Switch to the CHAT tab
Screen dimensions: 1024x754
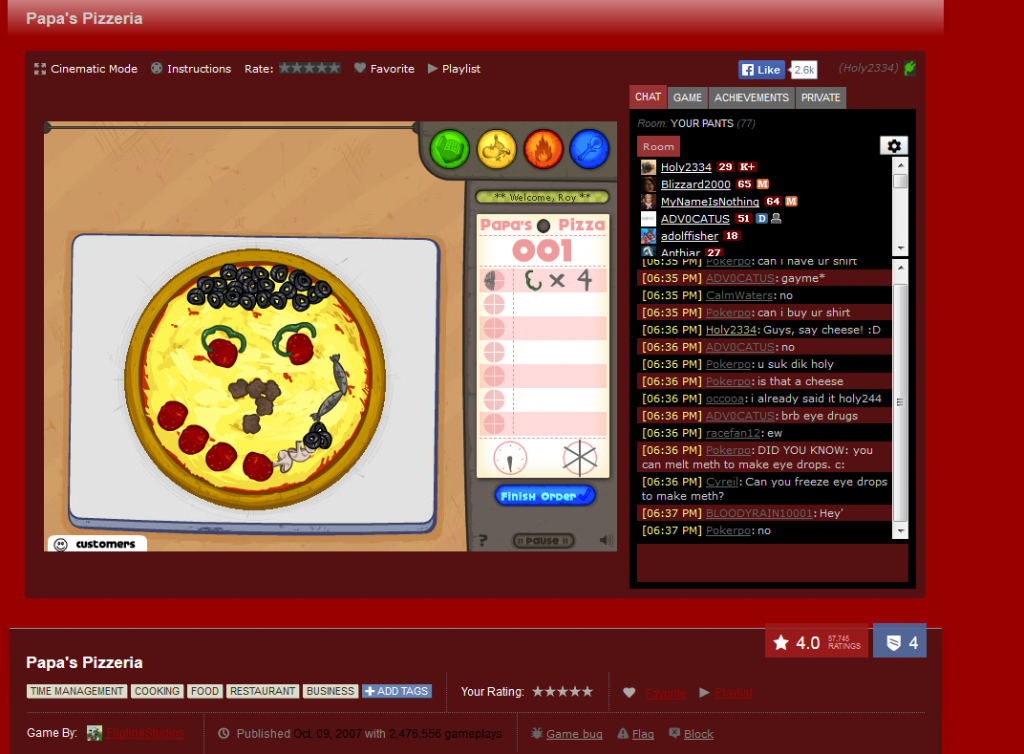point(648,97)
